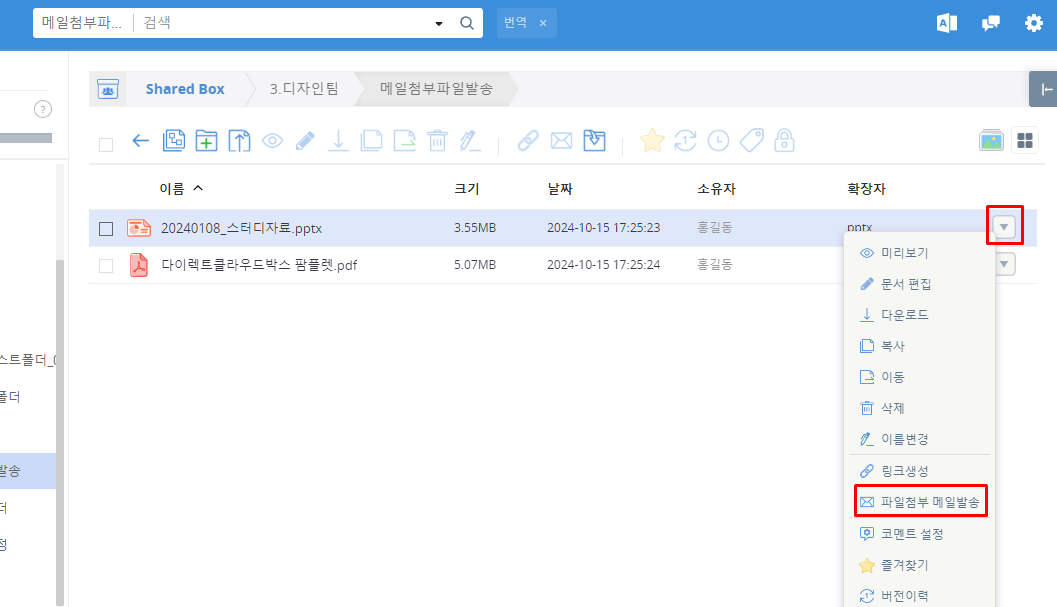Tick the 다이렉트클라우드박스 팜플렛.pdf checkbox
The width and height of the screenshot is (1057, 607).
point(106,265)
